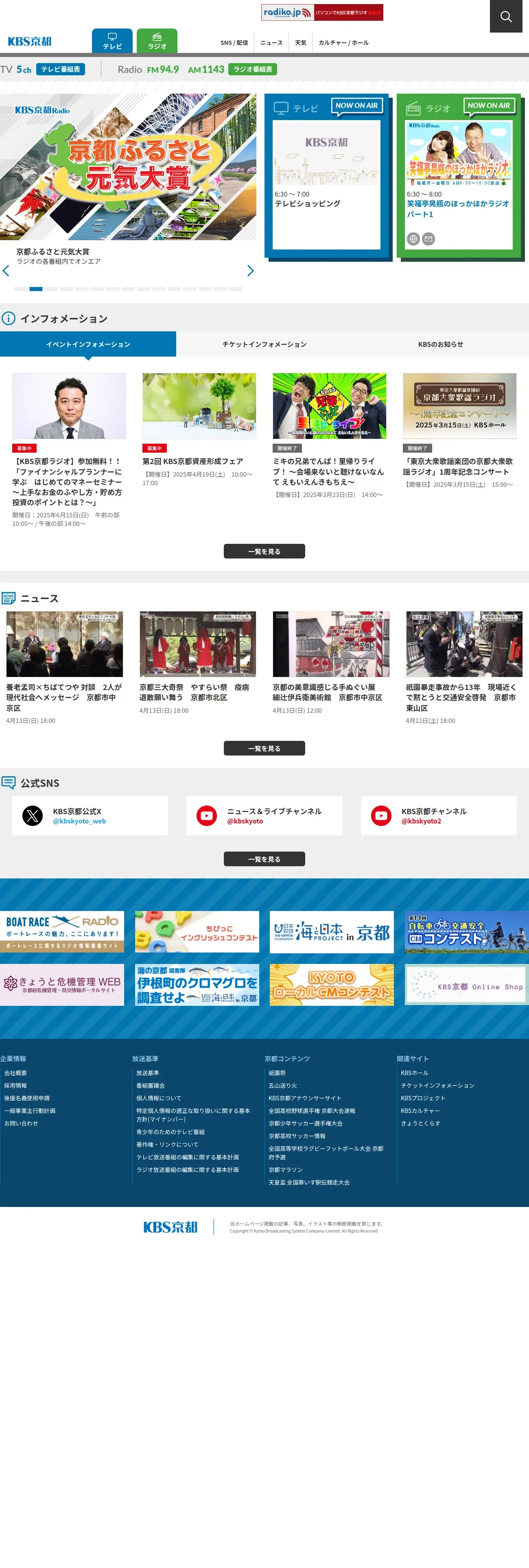Open the 祇園祭 footer link
This screenshot has width=529, height=1568.
277,1073
